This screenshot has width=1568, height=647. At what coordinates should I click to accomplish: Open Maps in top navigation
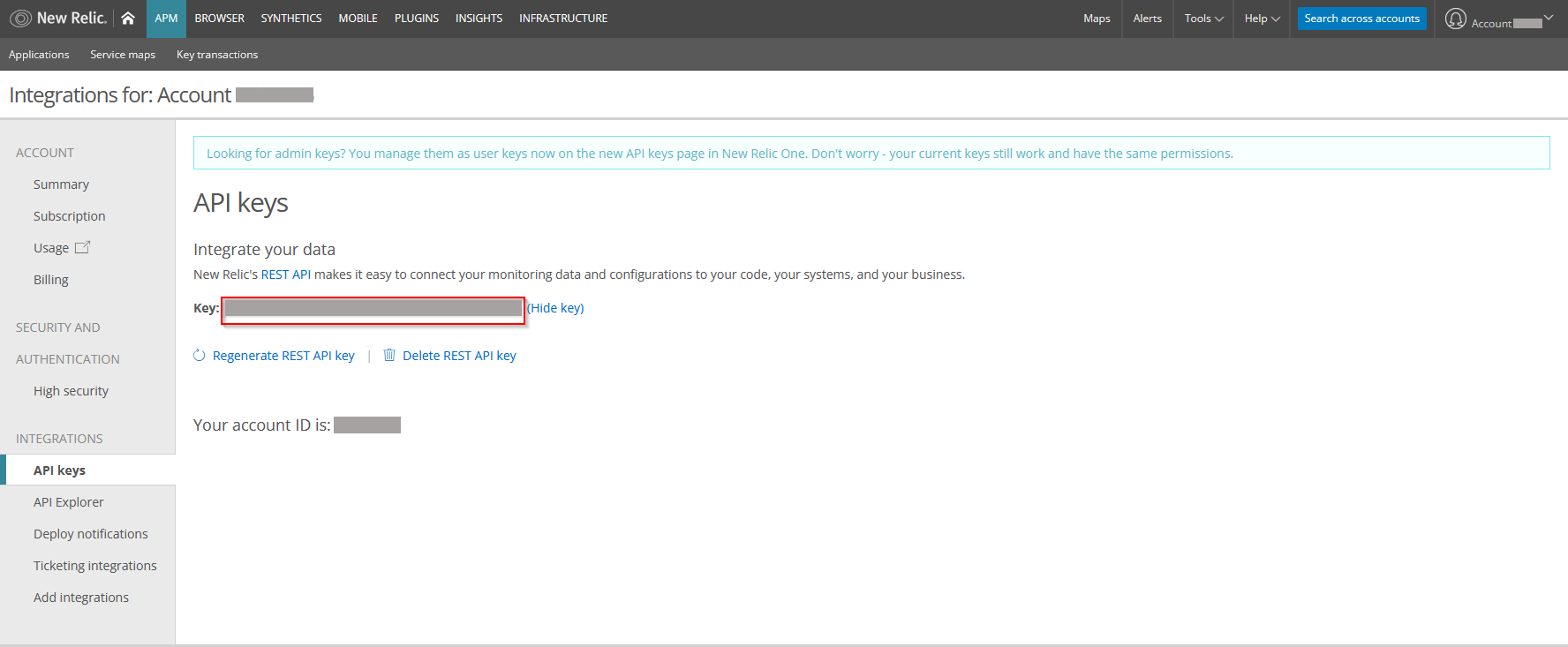click(1097, 19)
